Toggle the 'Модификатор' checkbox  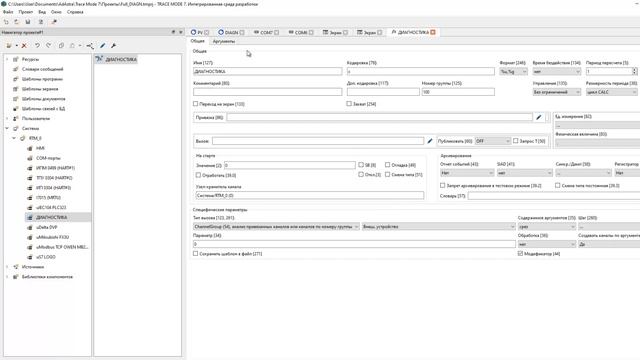click(x=520, y=253)
